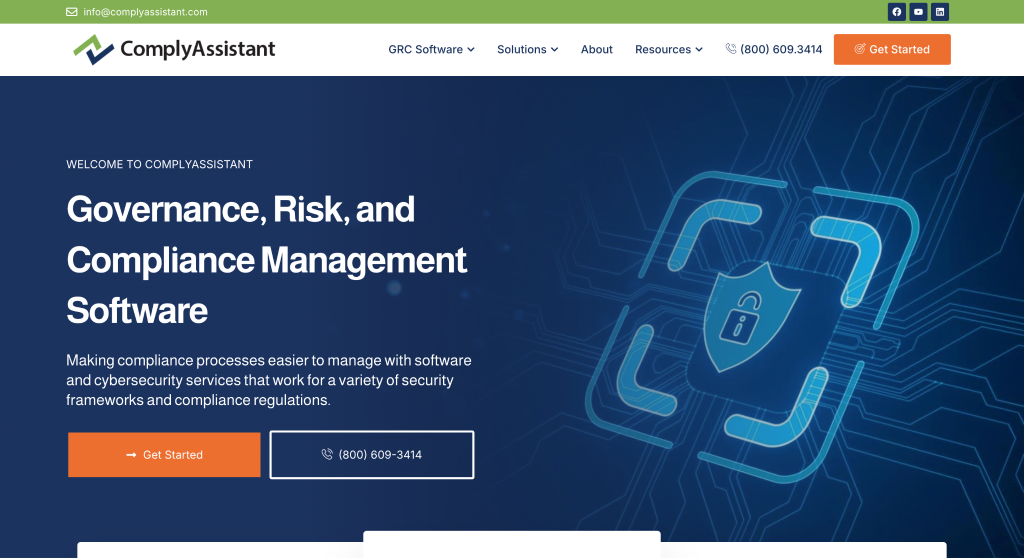Image resolution: width=1024 pixels, height=558 pixels.
Task: Click the info@complyassistant.com email link
Action: (x=145, y=12)
